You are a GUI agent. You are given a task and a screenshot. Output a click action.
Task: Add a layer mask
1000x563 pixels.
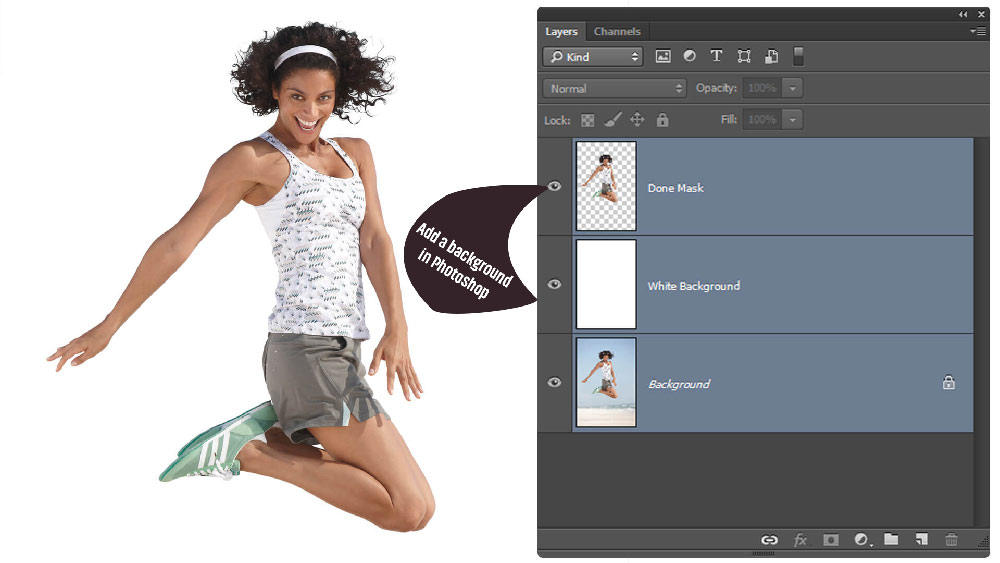[x=830, y=540]
